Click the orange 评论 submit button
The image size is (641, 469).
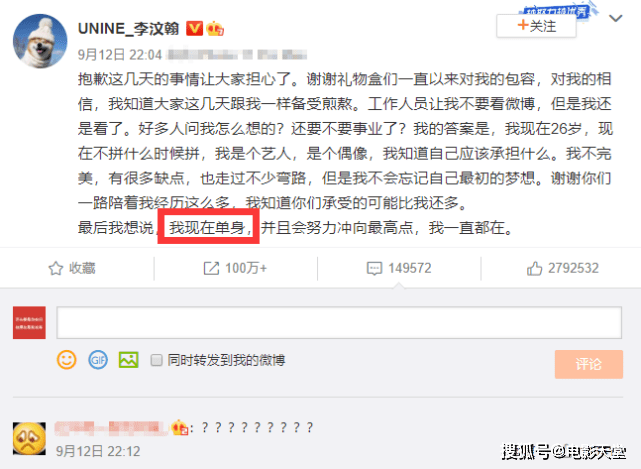[589, 364]
